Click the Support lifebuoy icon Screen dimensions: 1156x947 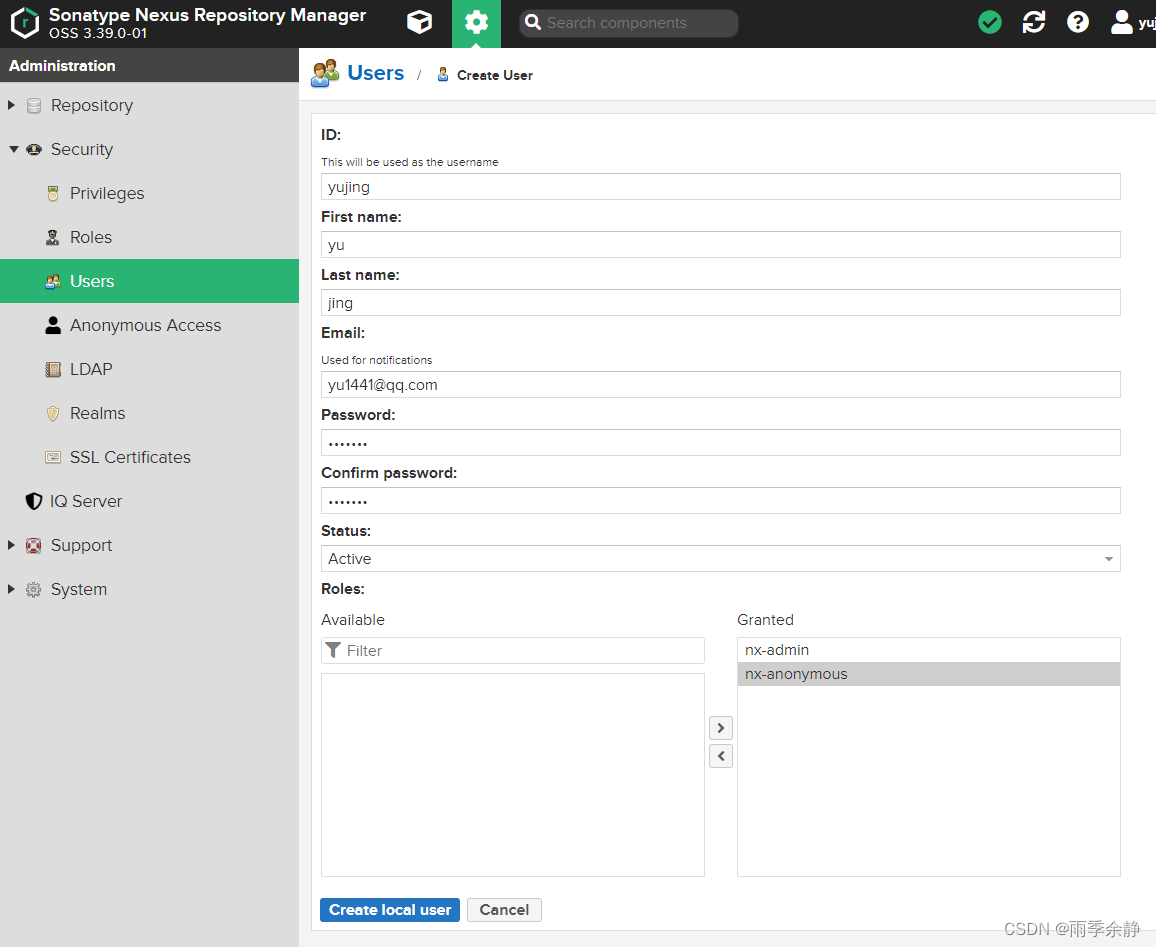tap(34, 545)
